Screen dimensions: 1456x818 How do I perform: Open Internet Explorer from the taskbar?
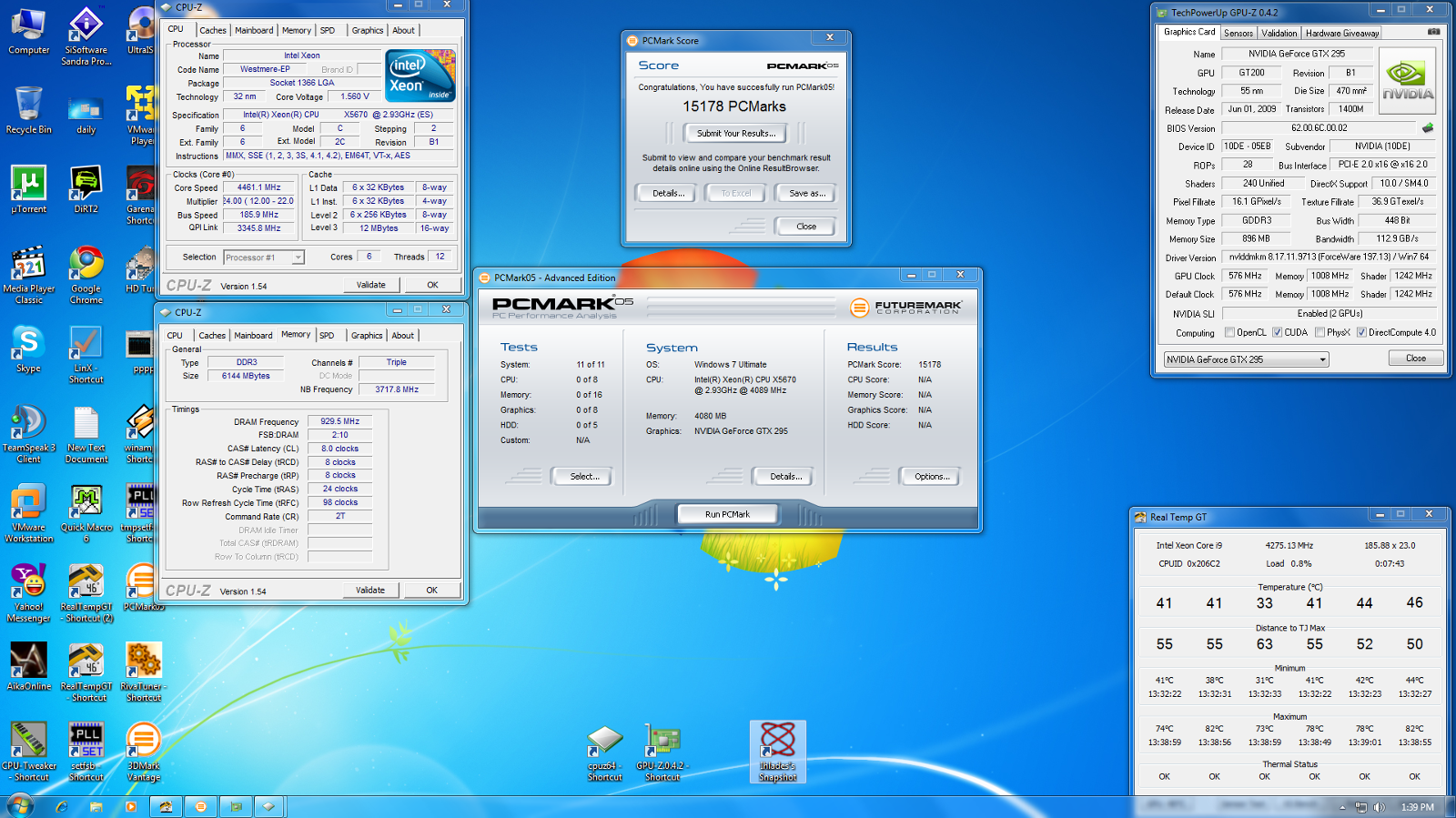[62, 806]
